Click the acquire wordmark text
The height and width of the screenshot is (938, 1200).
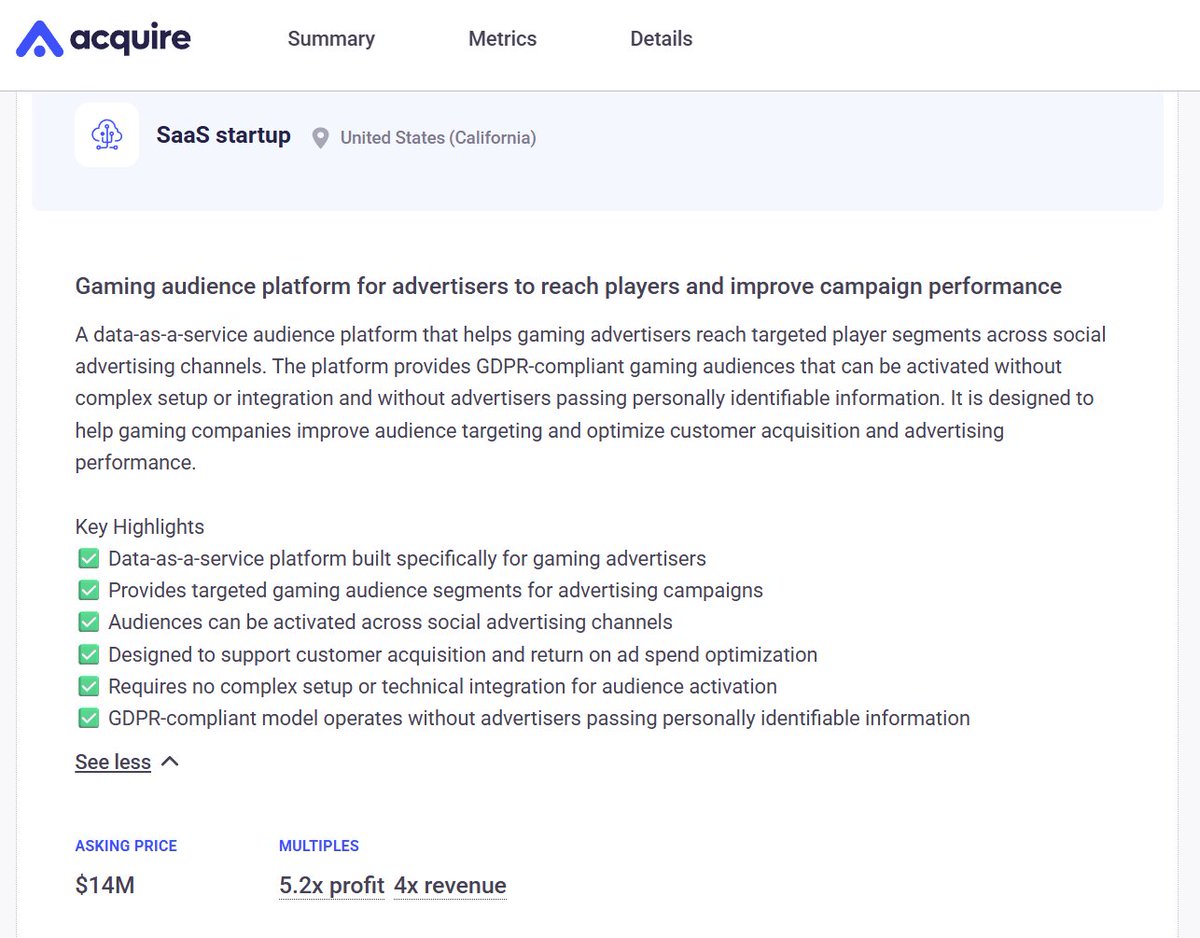coord(131,40)
